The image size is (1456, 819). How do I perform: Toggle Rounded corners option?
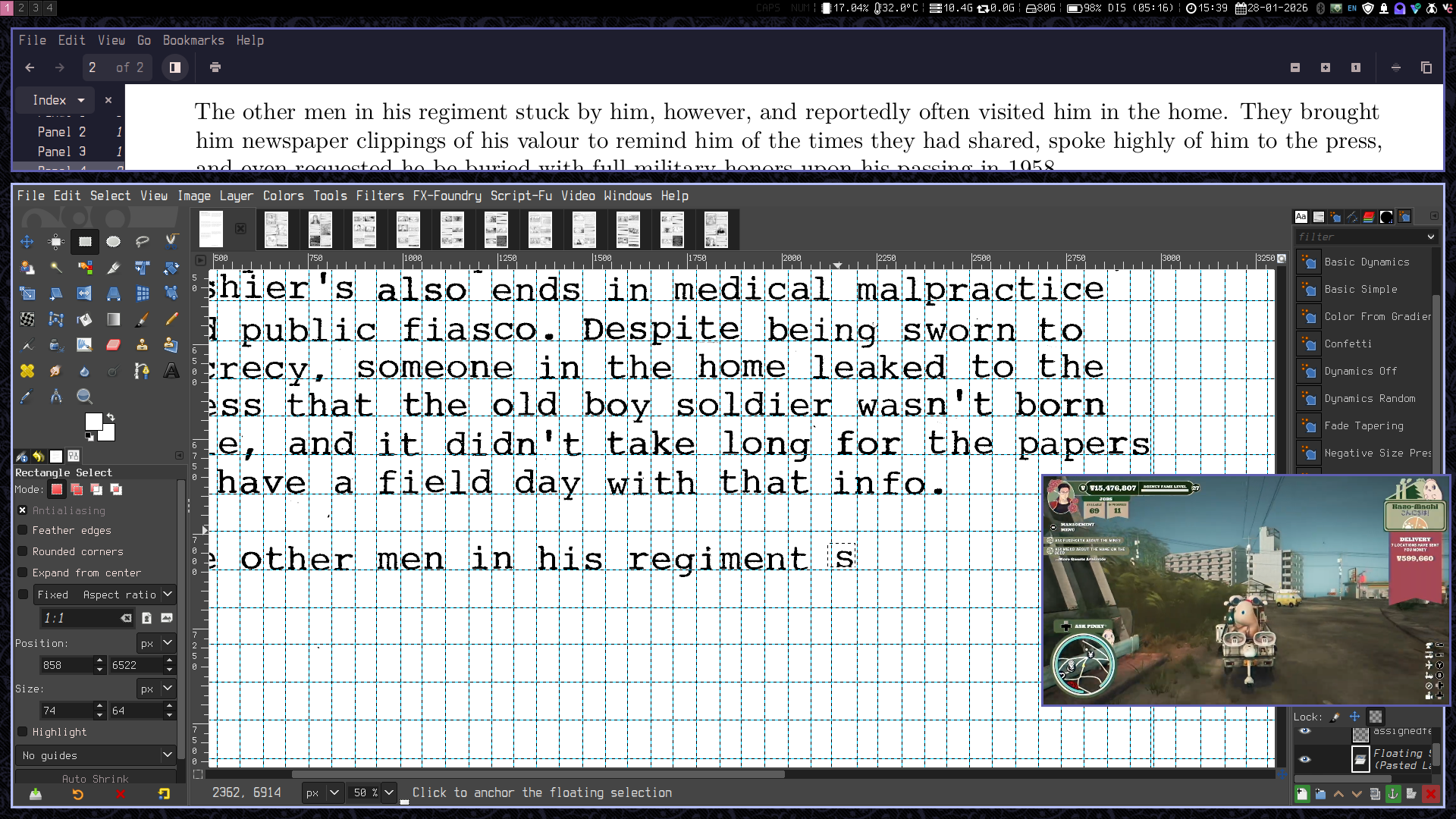click(23, 552)
